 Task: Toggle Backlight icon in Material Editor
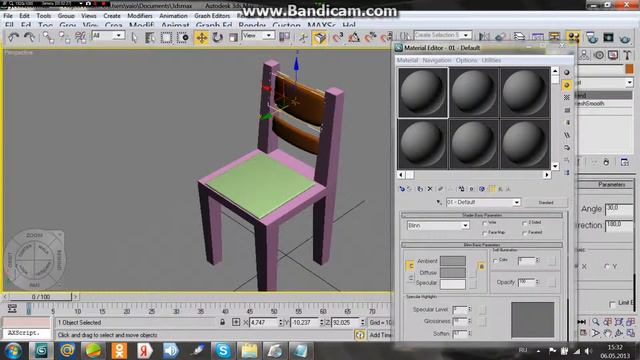567,85
